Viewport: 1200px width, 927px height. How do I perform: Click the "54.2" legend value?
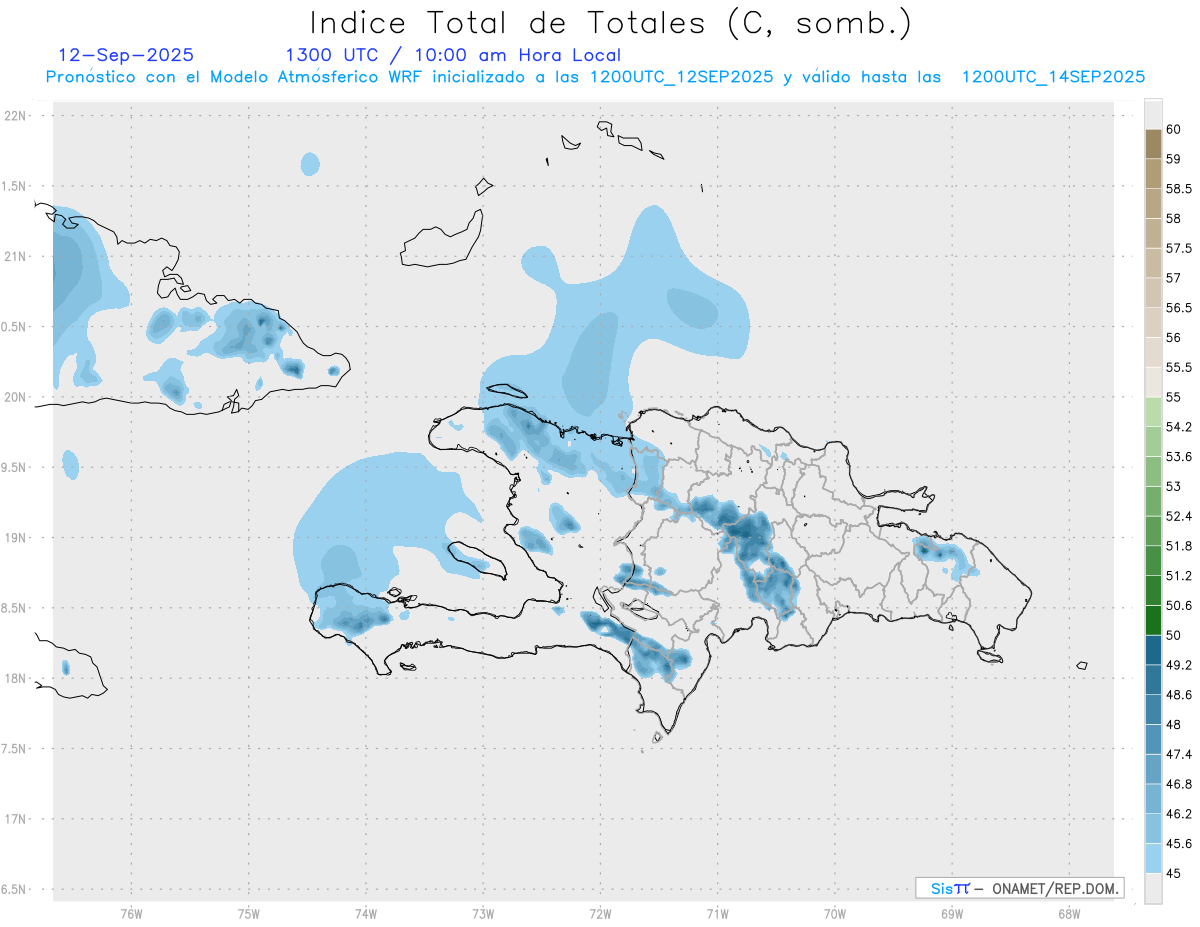[x=1178, y=427]
